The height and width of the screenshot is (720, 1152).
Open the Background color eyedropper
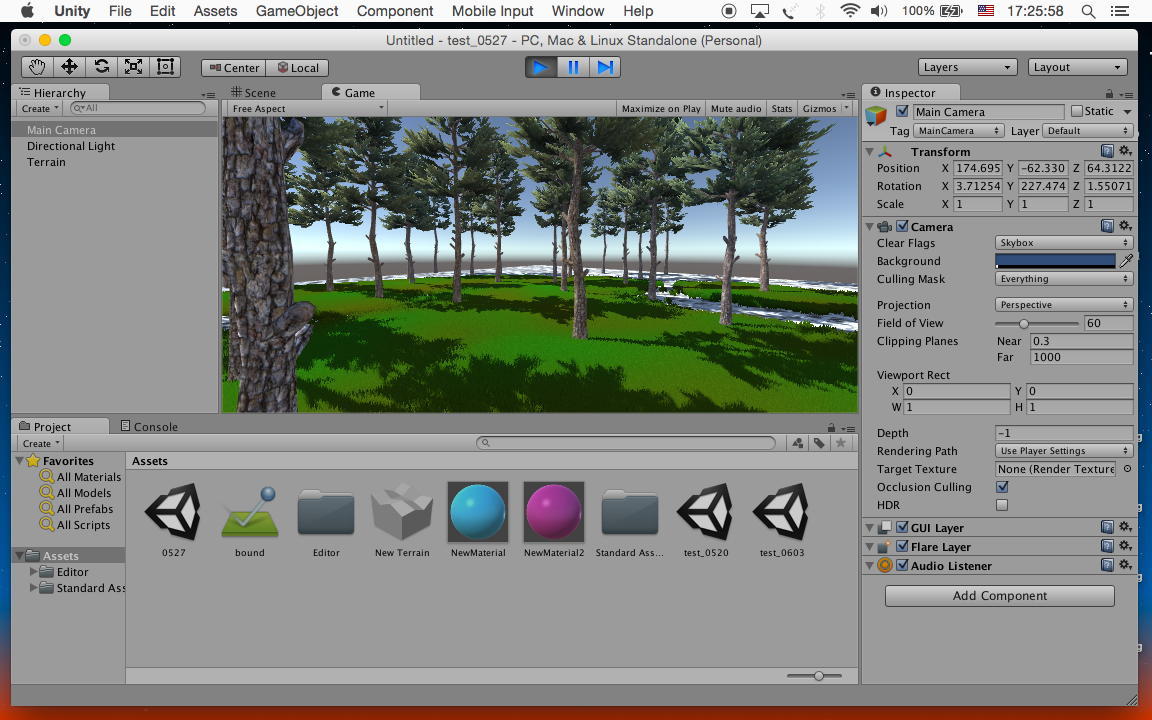[1126, 261]
